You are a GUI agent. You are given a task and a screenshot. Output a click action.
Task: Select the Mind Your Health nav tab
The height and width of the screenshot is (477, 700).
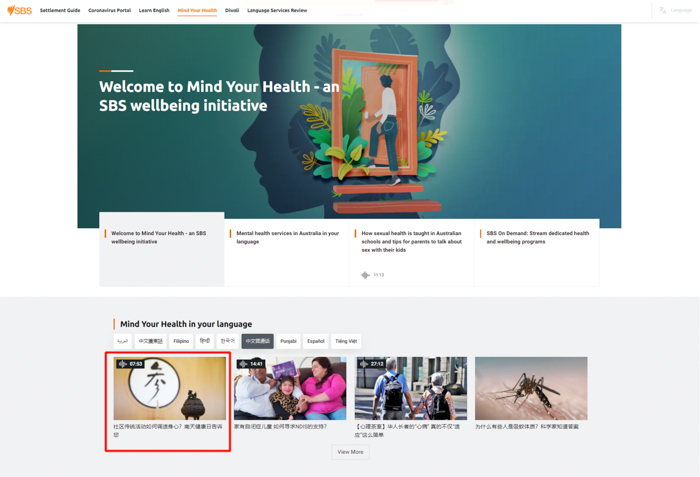pos(197,10)
